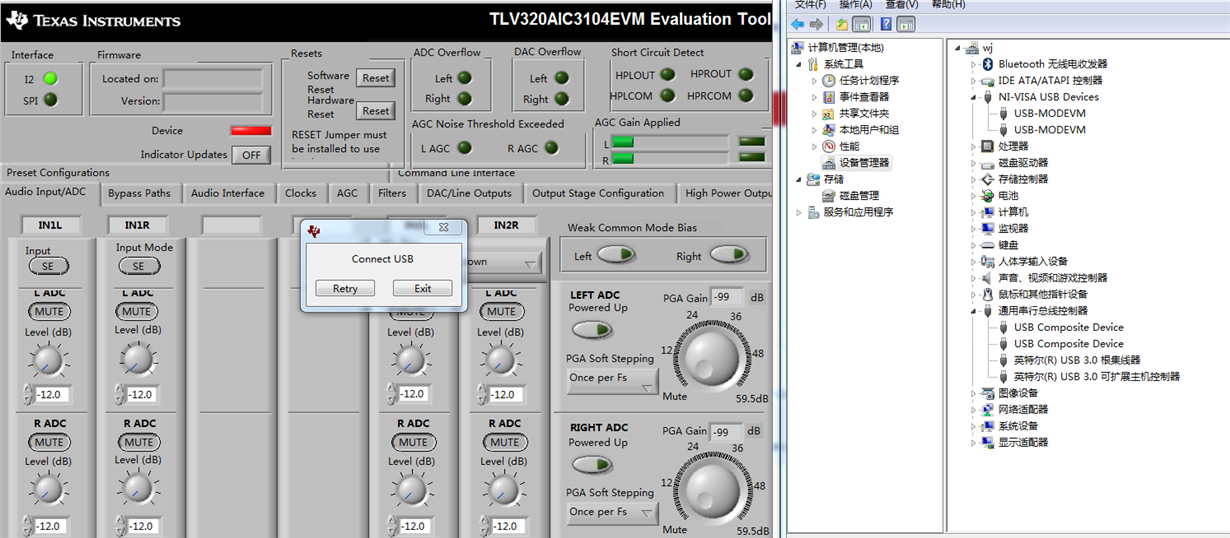Open the Filters tab
This screenshot has width=1230, height=538.
tap(392, 193)
